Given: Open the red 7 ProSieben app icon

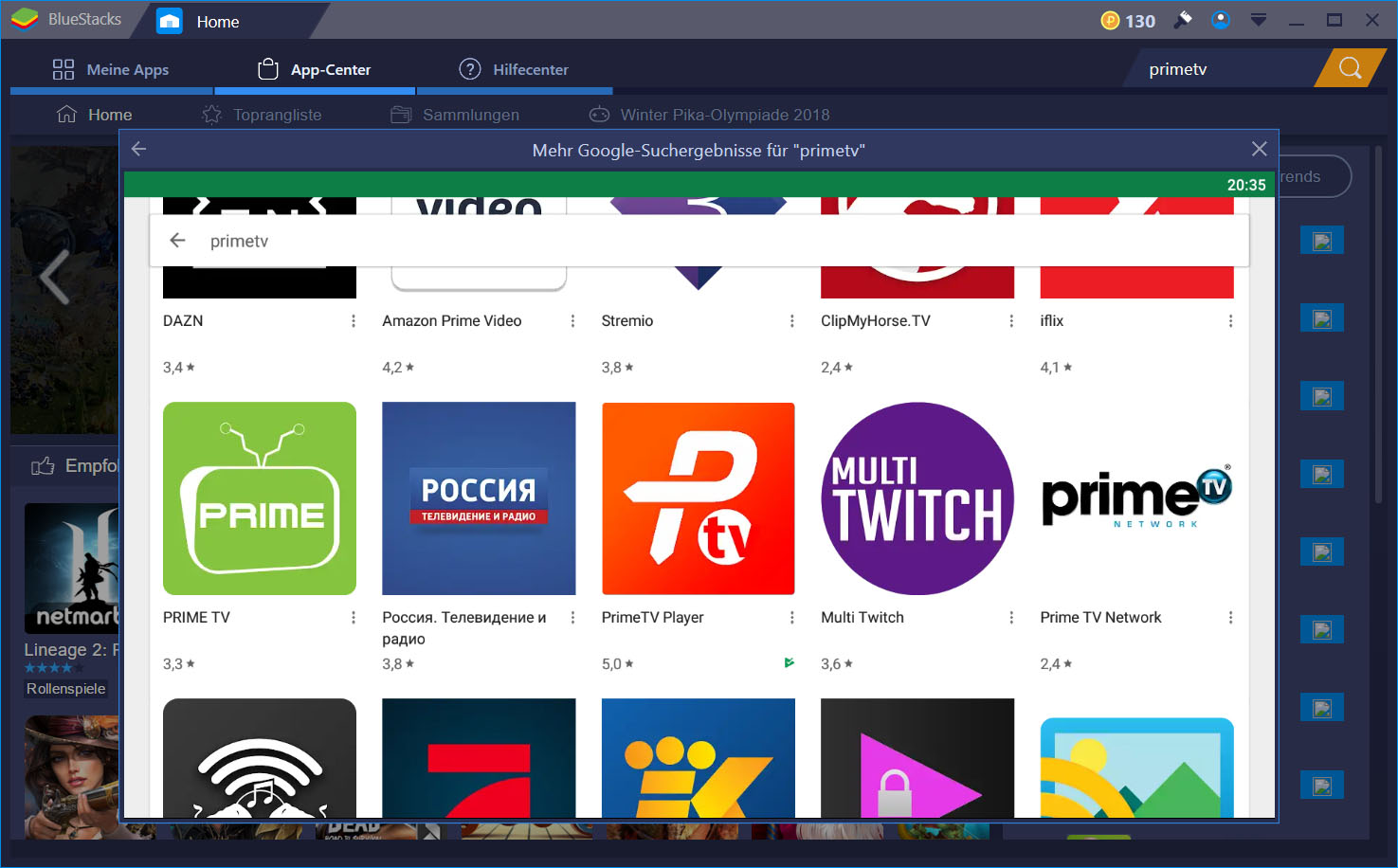Looking at the screenshot, I should point(479,758).
